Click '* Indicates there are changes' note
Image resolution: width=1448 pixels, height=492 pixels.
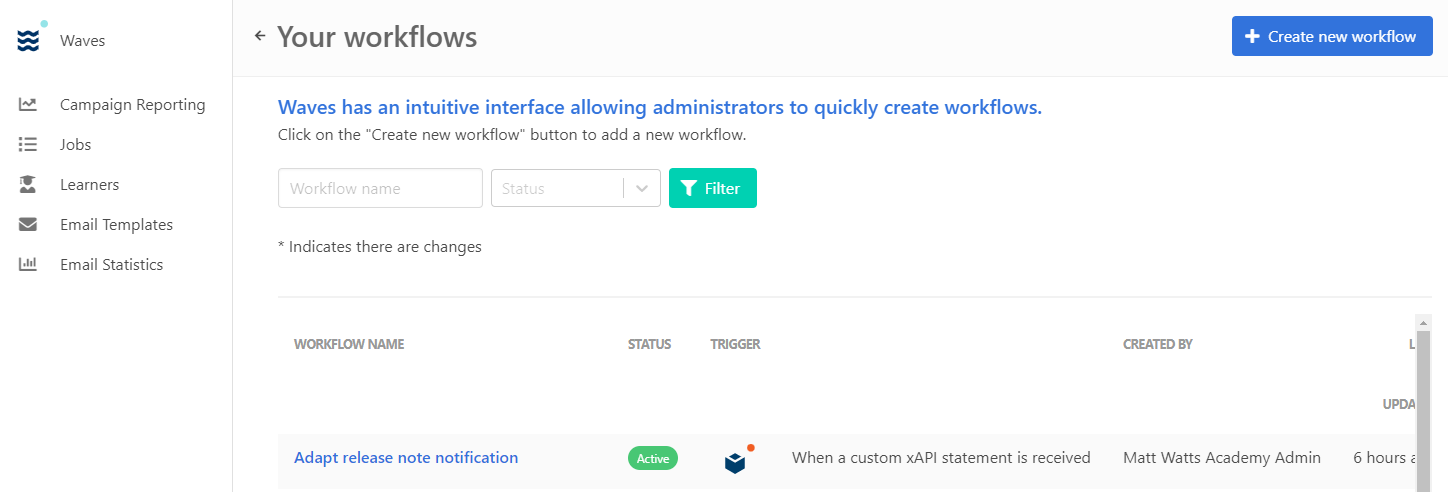coord(380,247)
